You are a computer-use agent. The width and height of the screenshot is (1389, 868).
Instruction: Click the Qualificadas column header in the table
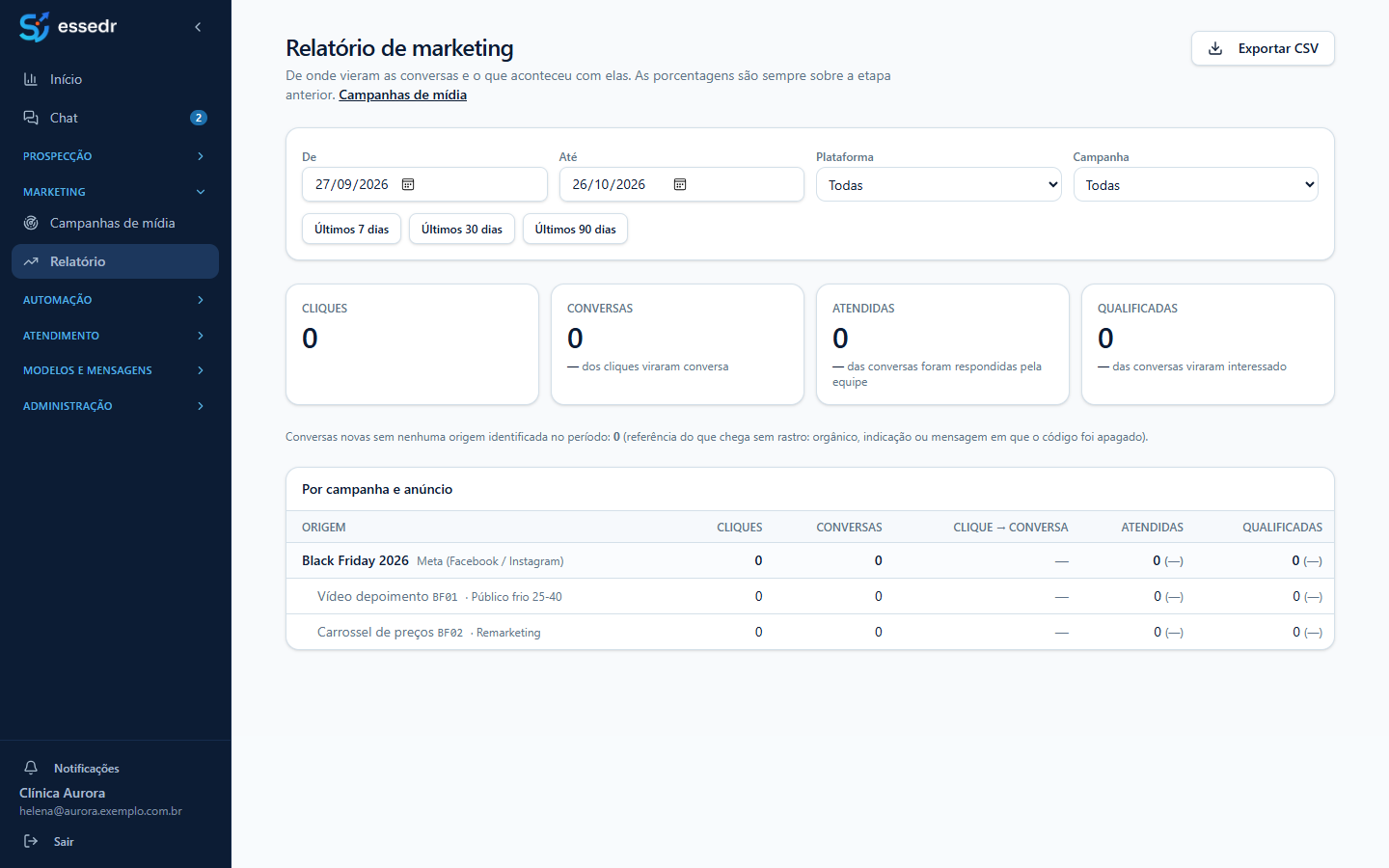1282,528
